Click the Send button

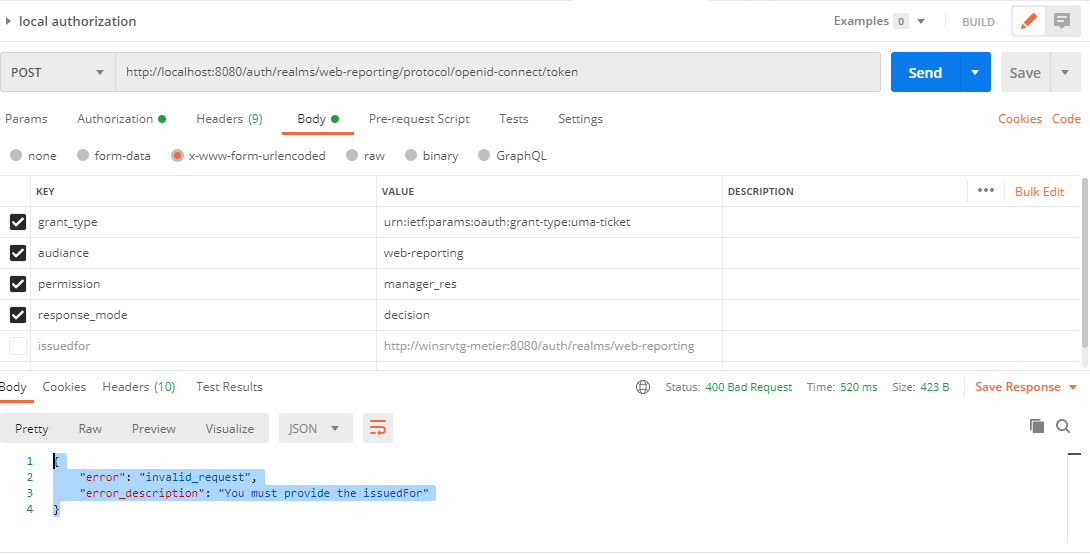pos(925,72)
